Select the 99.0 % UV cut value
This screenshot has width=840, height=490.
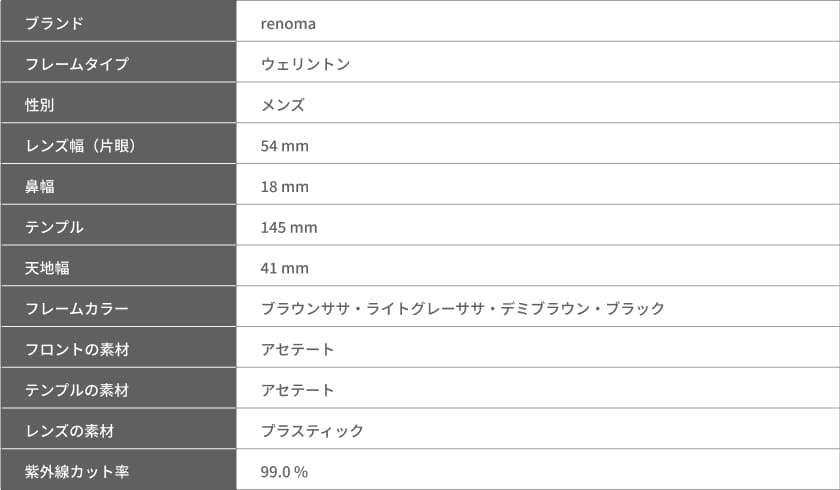[284, 472]
